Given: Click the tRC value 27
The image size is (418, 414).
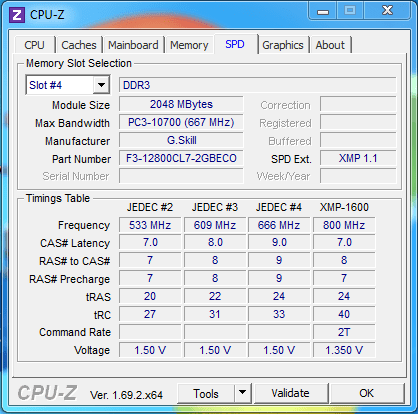Looking at the screenshot, I should pos(150,314).
